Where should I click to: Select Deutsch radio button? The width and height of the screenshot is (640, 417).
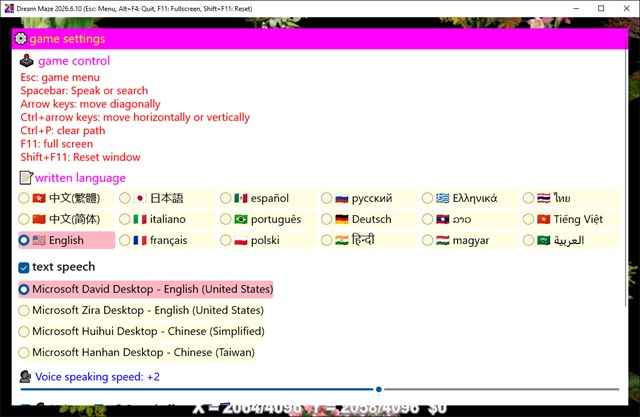coord(327,220)
